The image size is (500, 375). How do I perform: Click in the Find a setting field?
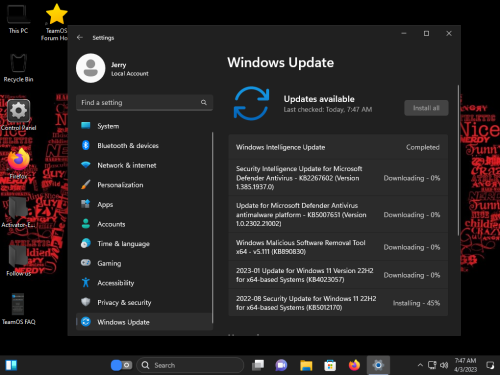point(144,102)
